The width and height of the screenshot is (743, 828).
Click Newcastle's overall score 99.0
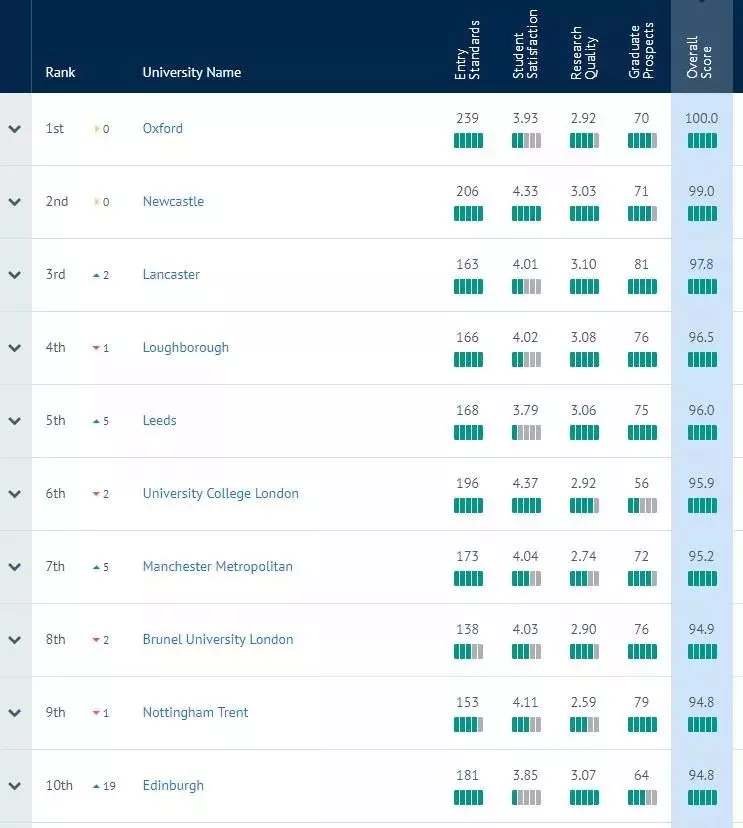point(701,191)
